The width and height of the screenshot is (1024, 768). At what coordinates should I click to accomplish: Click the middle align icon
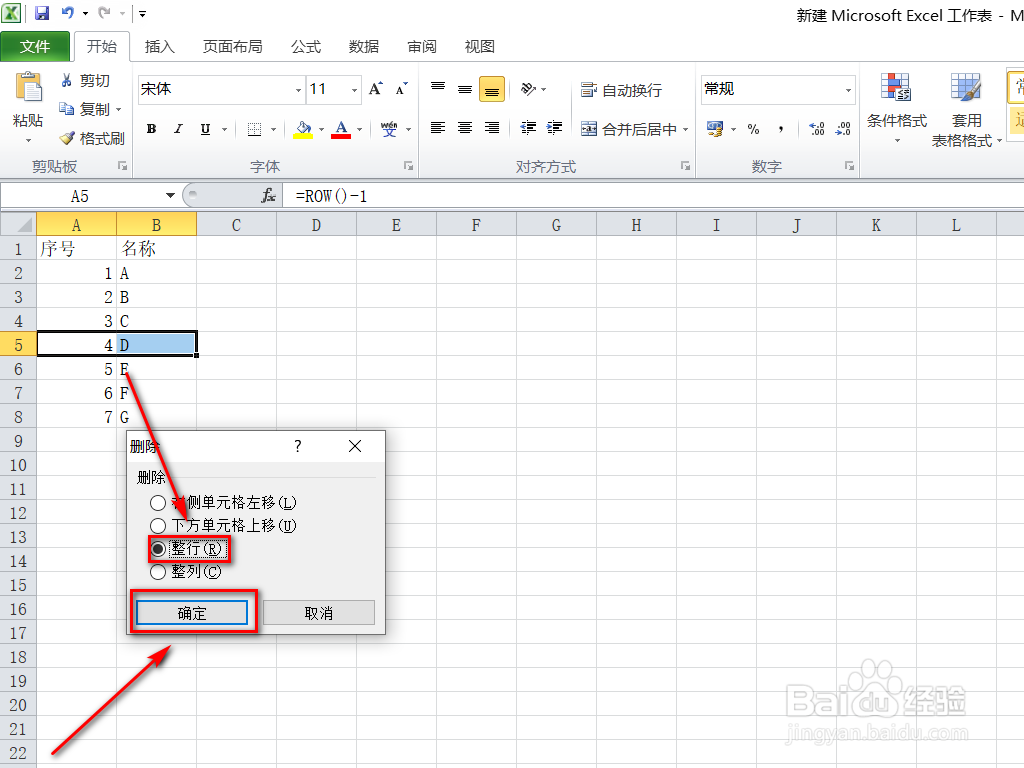pyautogui.click(x=465, y=89)
